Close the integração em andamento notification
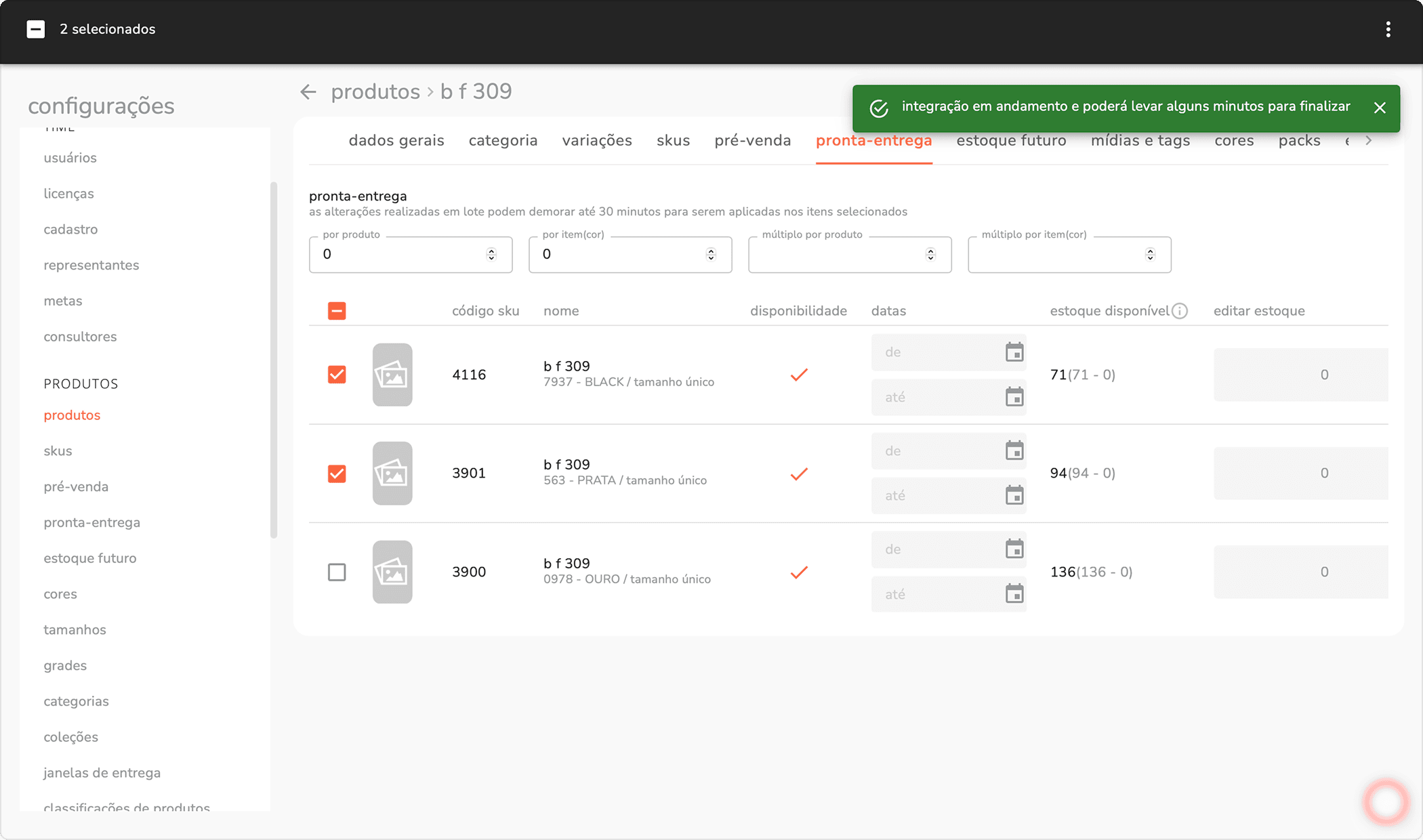1423x840 pixels. pos(1380,108)
